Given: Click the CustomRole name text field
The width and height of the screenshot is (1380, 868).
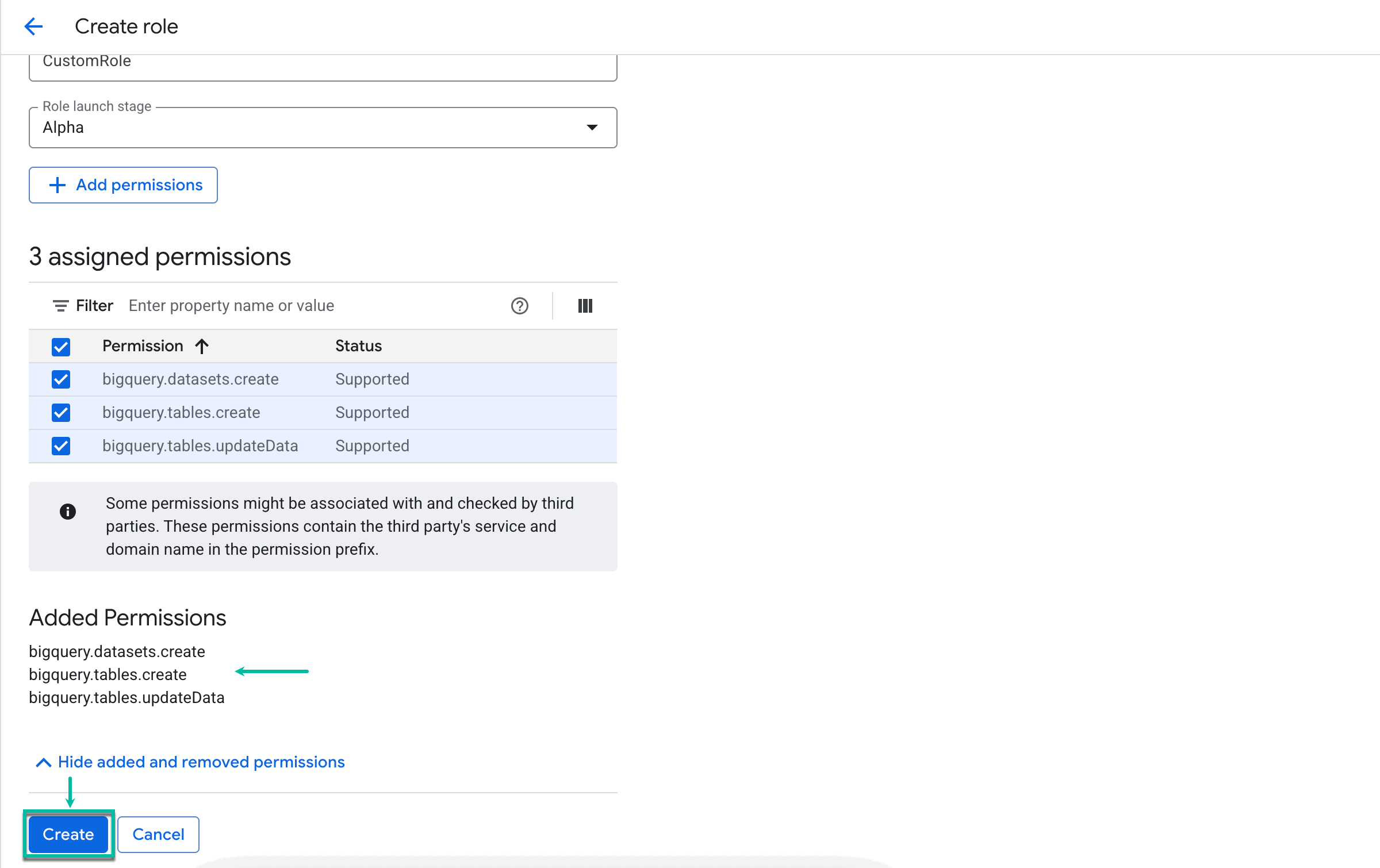Looking at the screenshot, I should [322, 63].
